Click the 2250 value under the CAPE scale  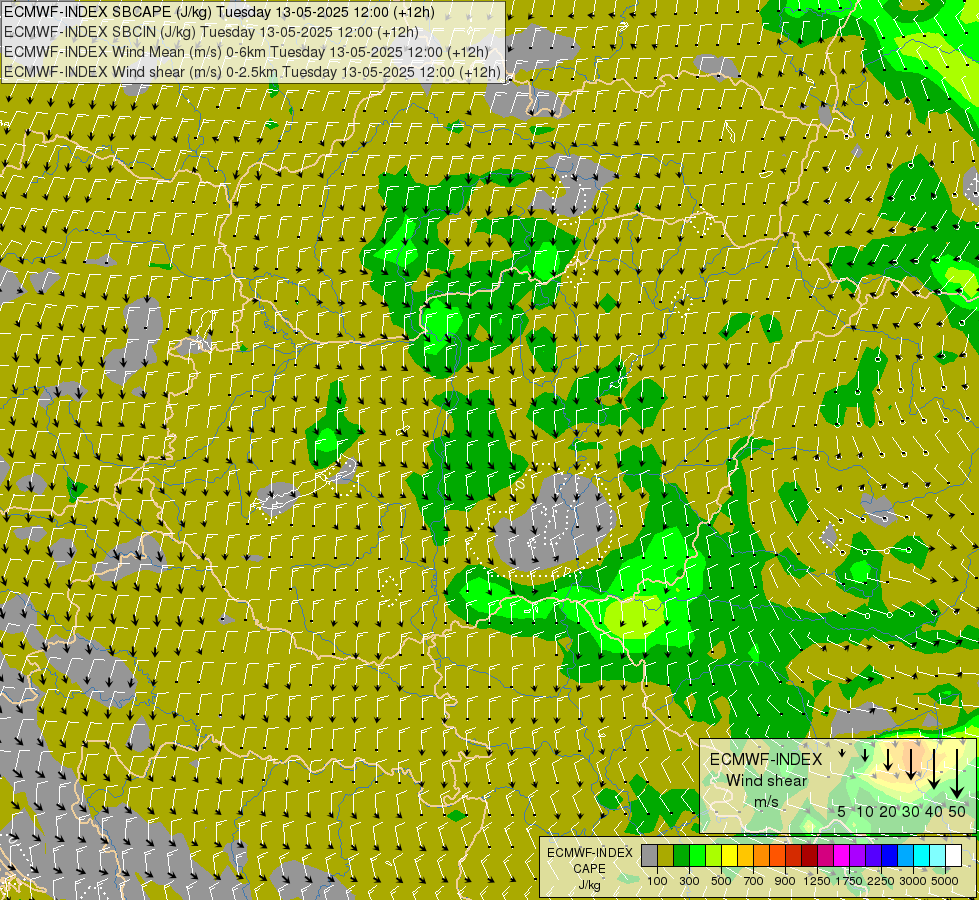pos(880,881)
